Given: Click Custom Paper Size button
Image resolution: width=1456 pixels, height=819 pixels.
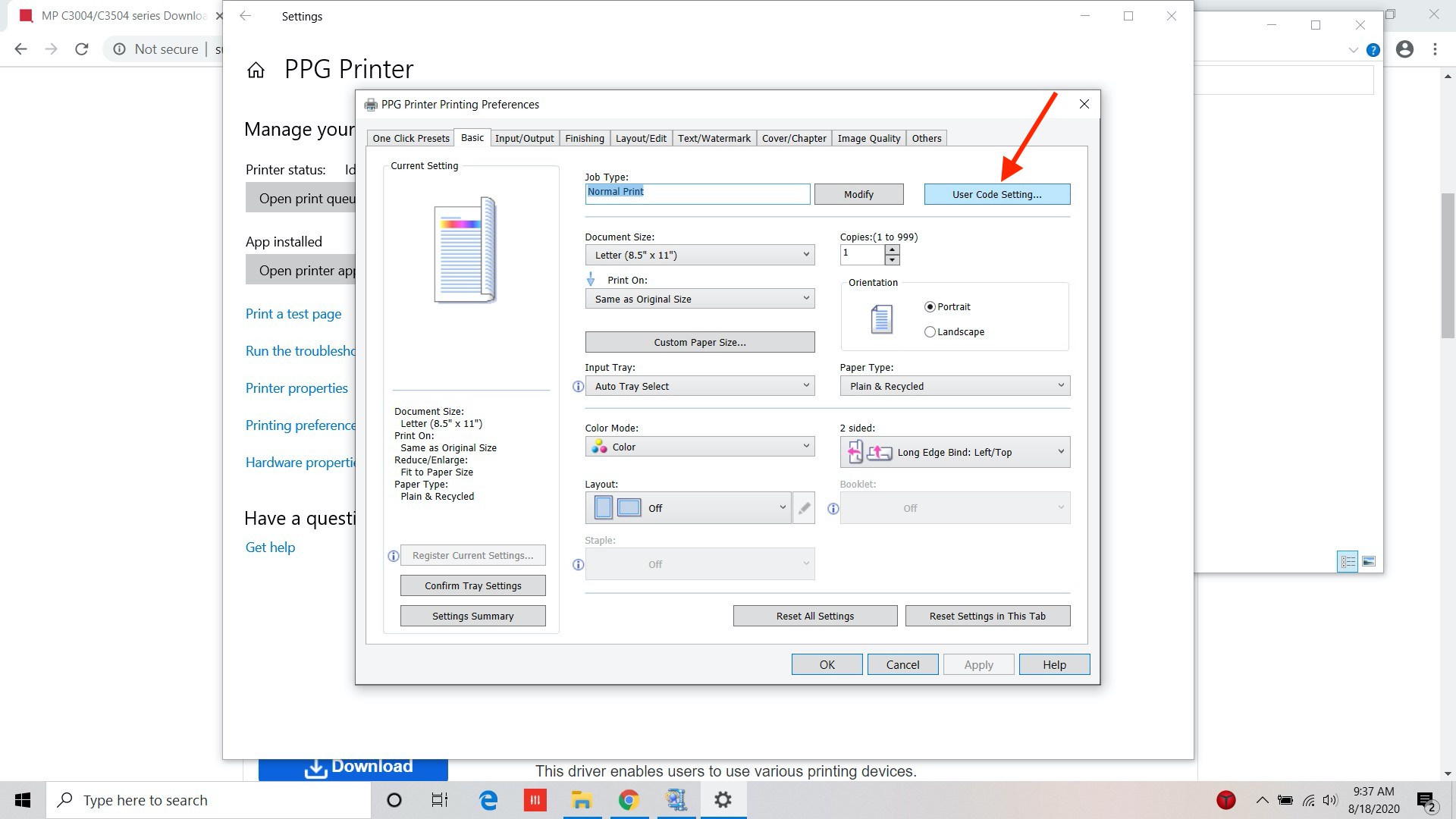Looking at the screenshot, I should coord(700,343).
